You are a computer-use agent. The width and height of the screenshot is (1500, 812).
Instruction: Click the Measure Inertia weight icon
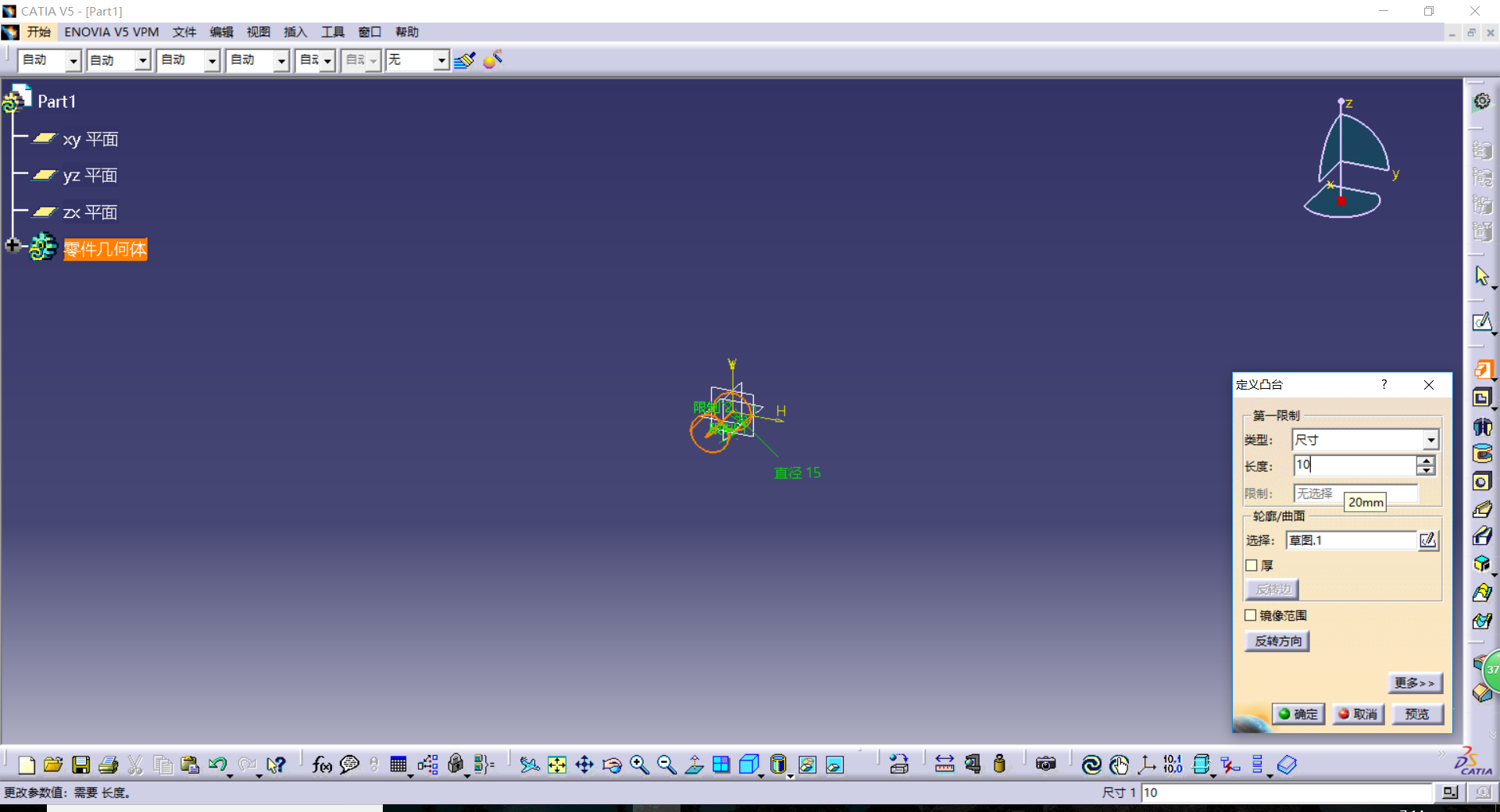tap(999, 765)
